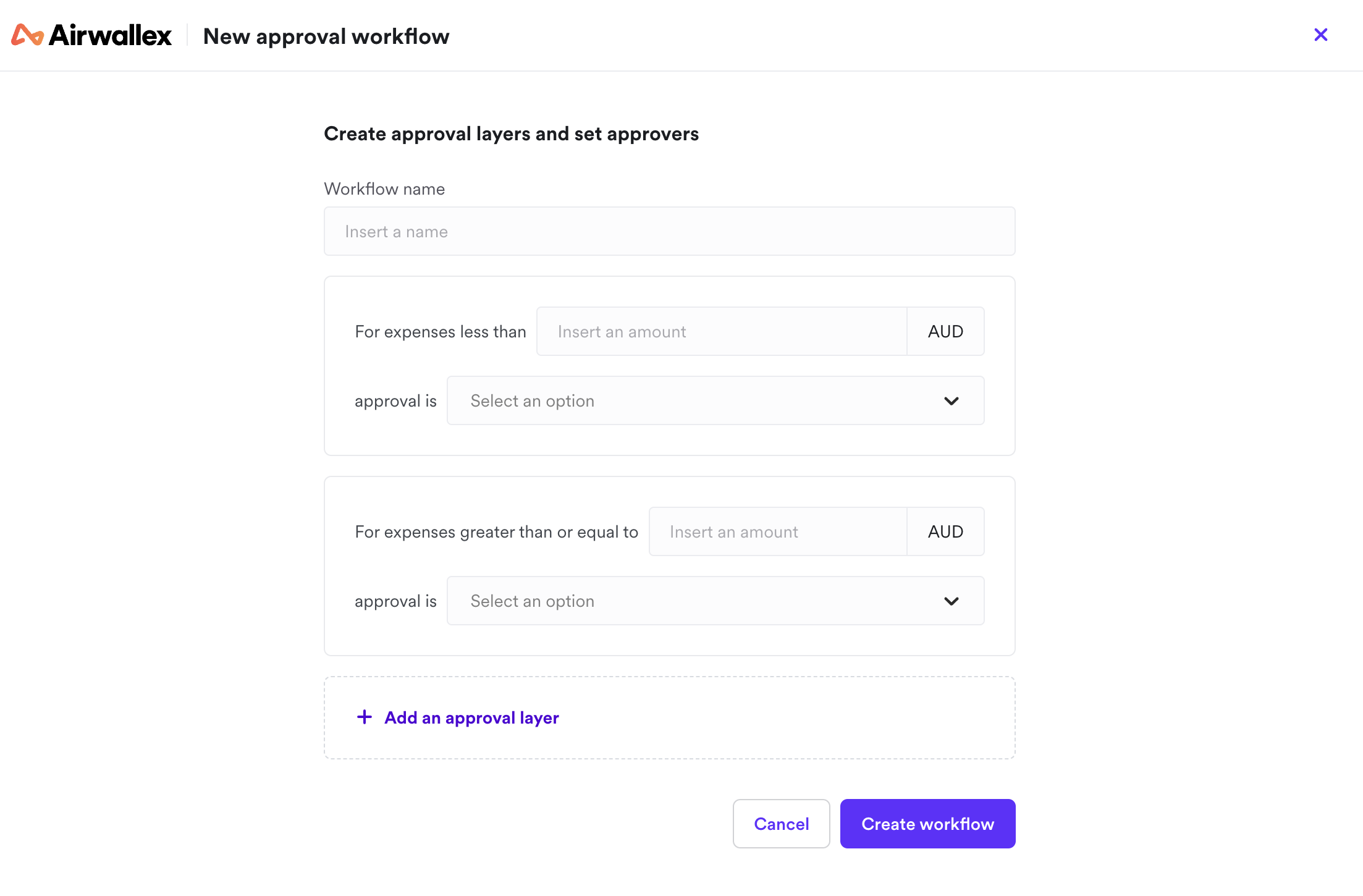
Task: Click the plus icon to add layer
Action: pos(365,717)
